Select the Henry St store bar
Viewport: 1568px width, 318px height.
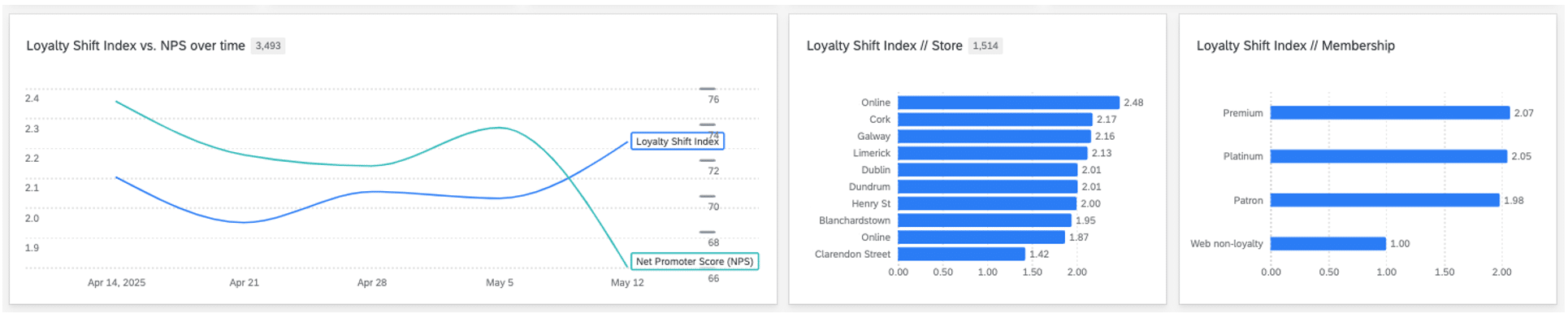point(987,204)
